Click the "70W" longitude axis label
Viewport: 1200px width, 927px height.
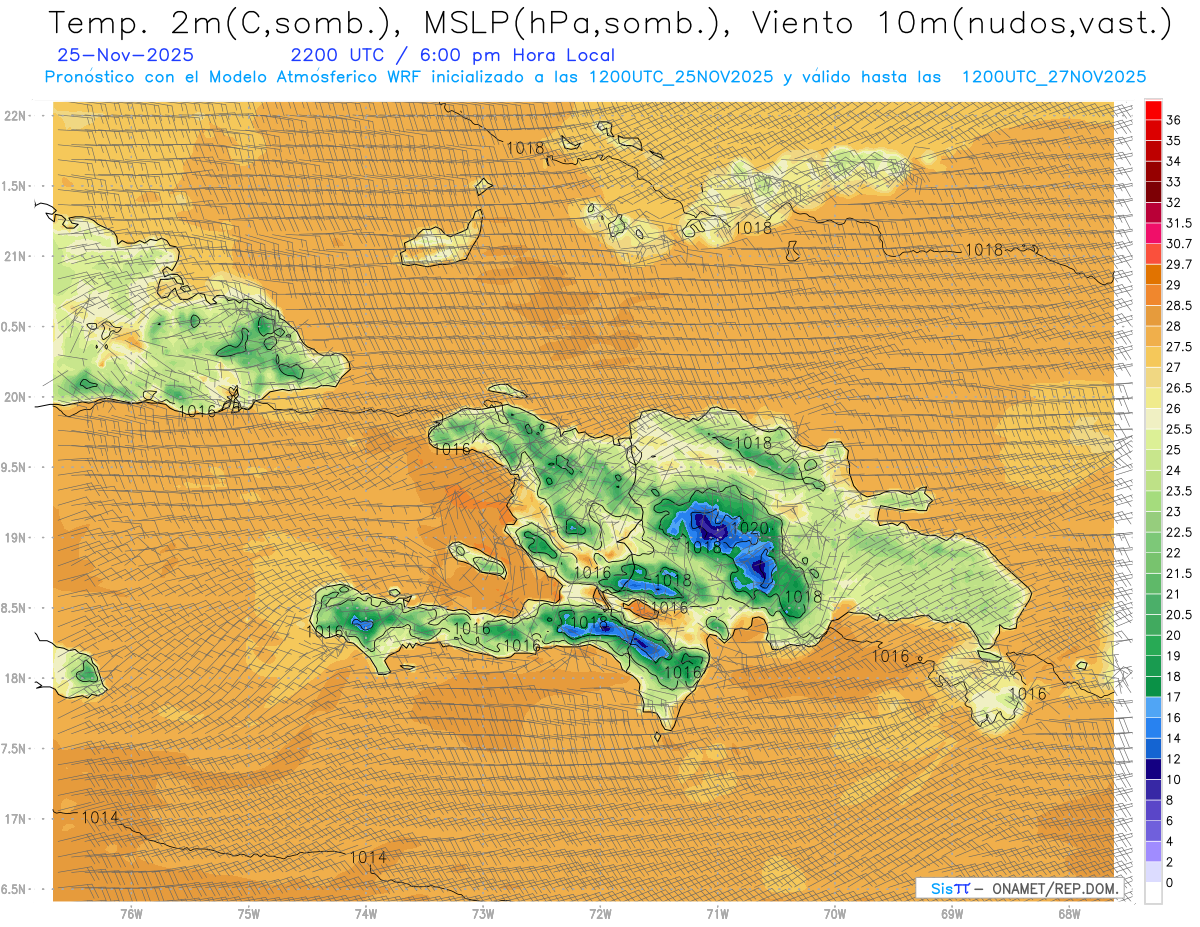[835, 913]
